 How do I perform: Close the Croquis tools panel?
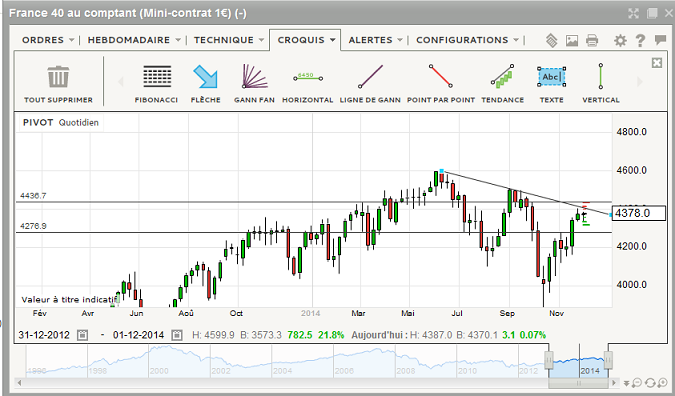[656, 63]
